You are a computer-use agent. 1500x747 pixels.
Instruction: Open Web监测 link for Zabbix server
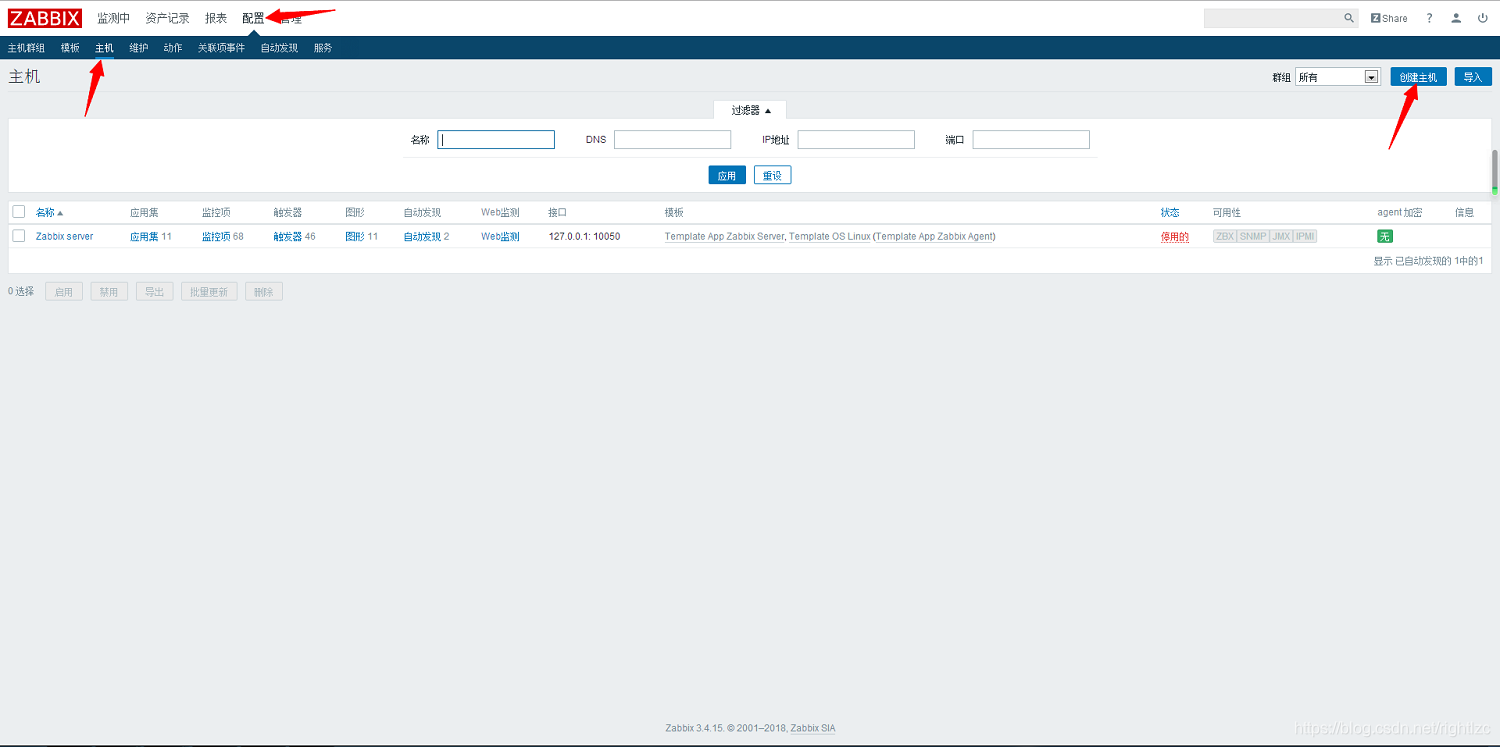click(500, 237)
